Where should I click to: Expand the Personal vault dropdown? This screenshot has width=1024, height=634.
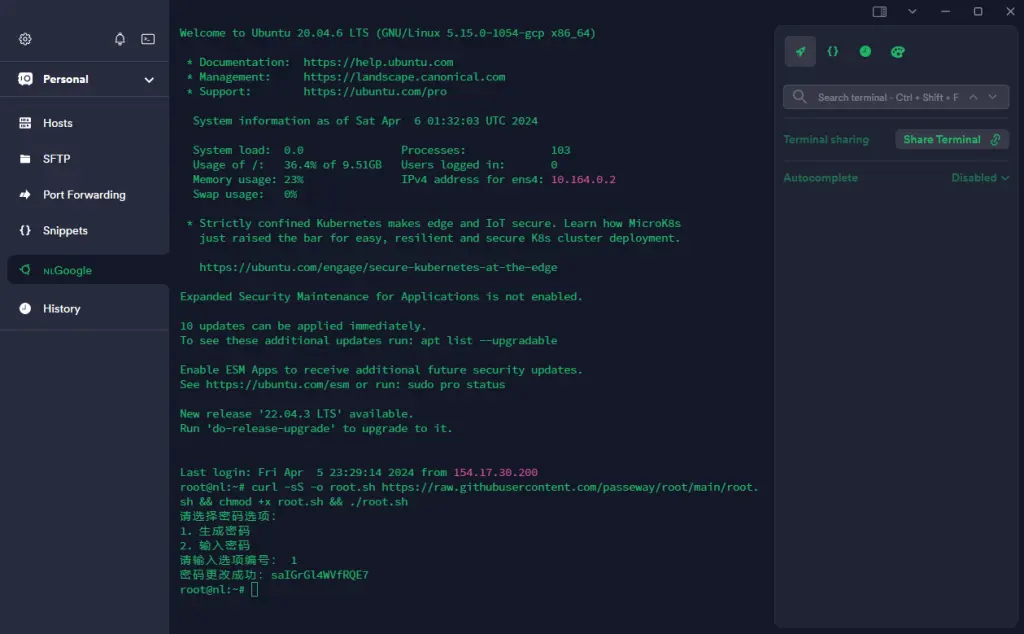149,80
